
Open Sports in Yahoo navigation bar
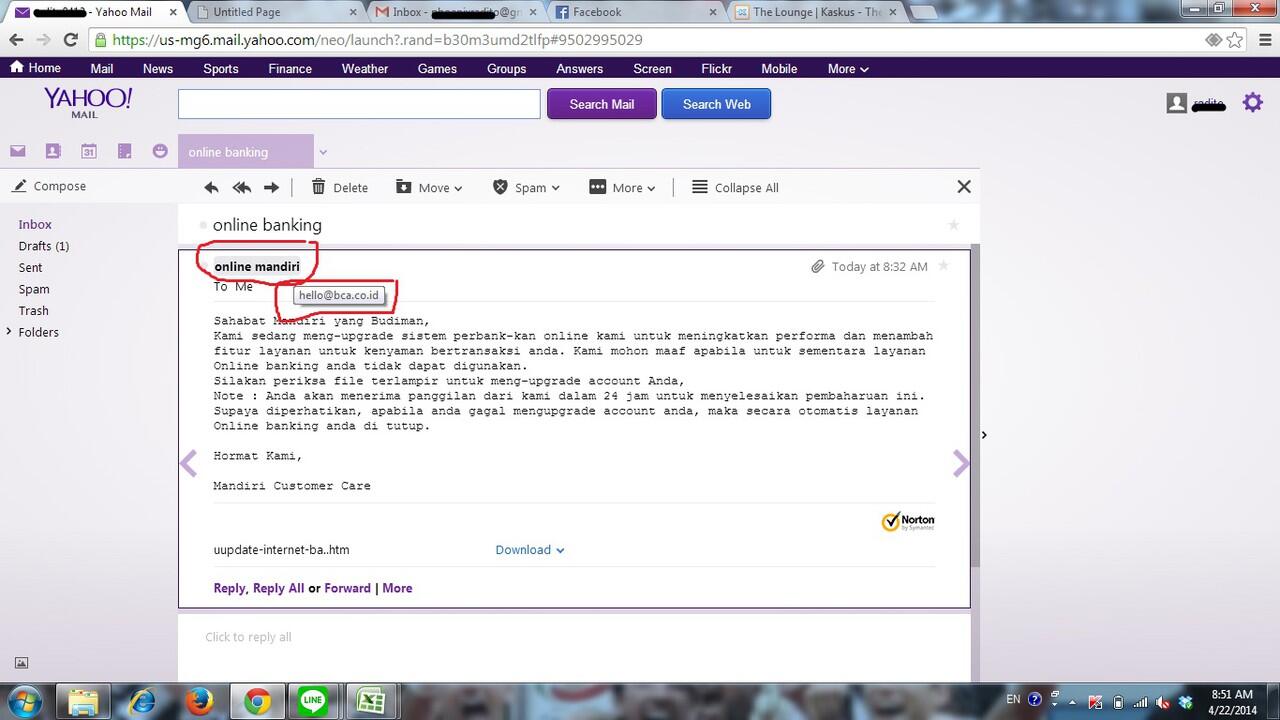(x=221, y=69)
